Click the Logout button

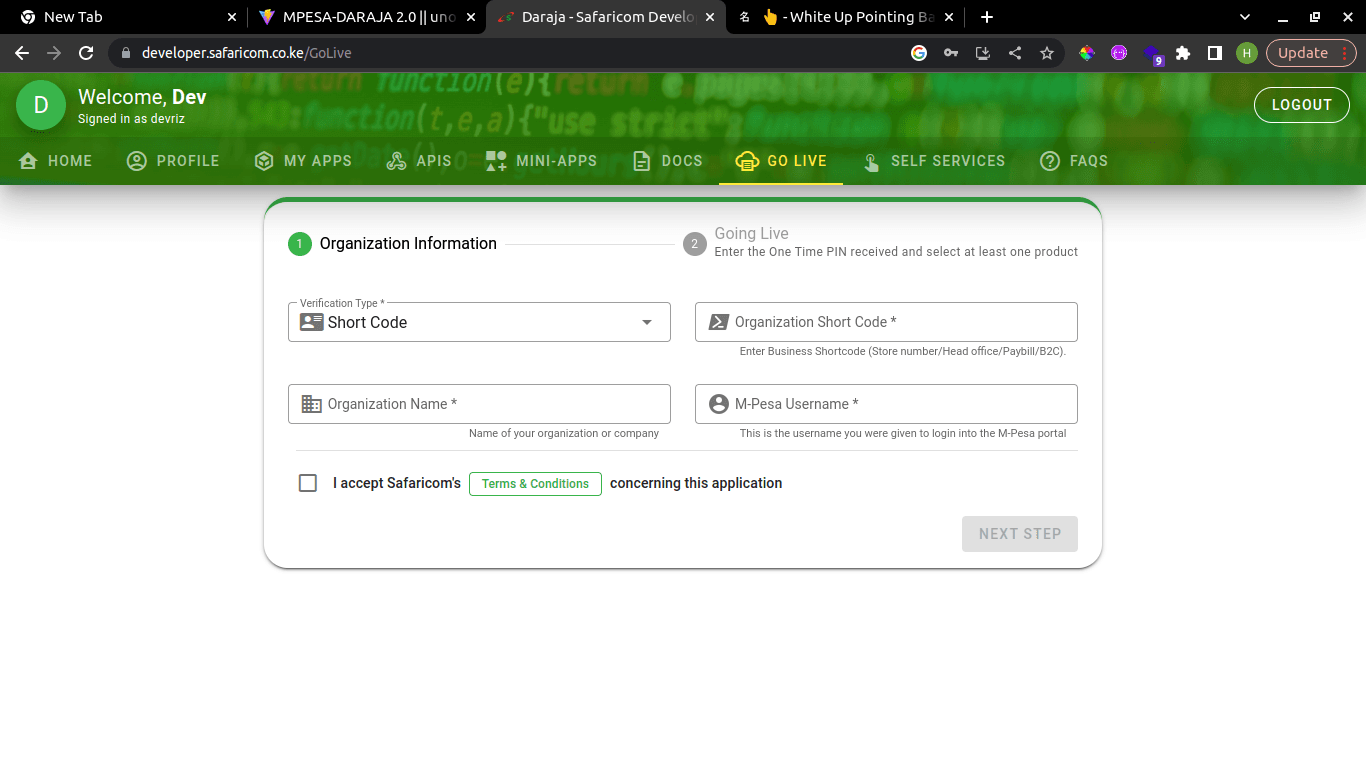click(1301, 105)
